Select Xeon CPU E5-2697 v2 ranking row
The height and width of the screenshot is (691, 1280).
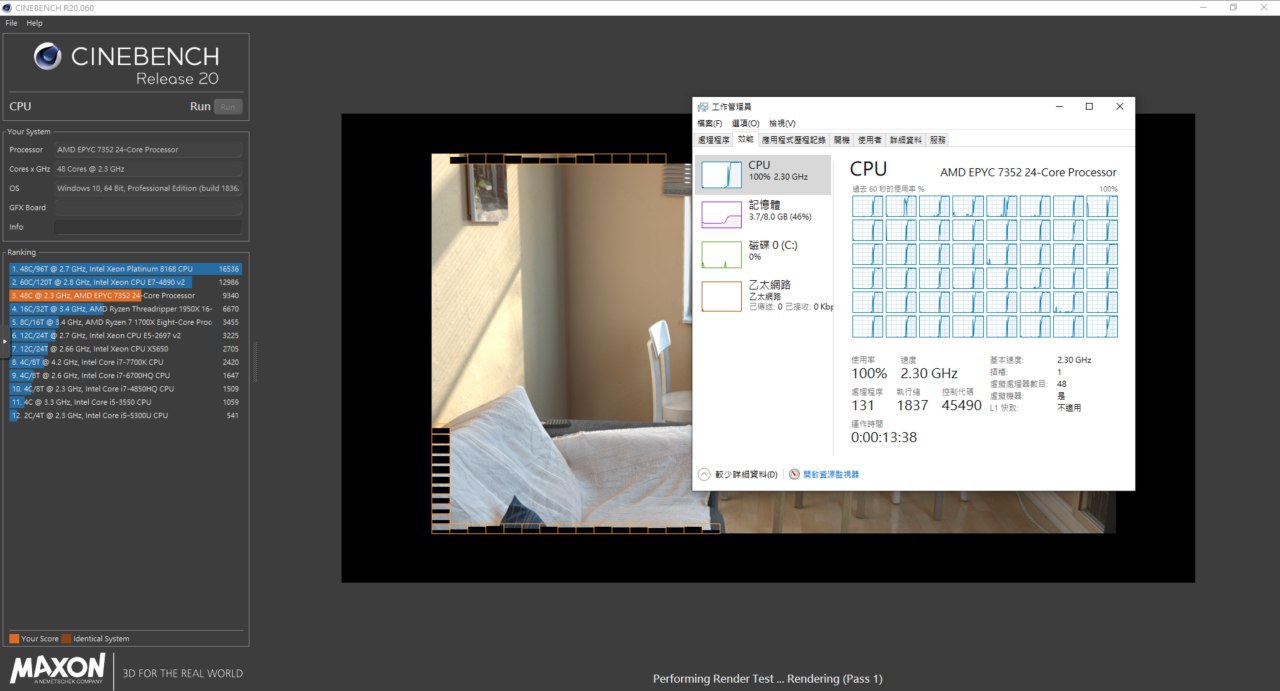click(125, 336)
